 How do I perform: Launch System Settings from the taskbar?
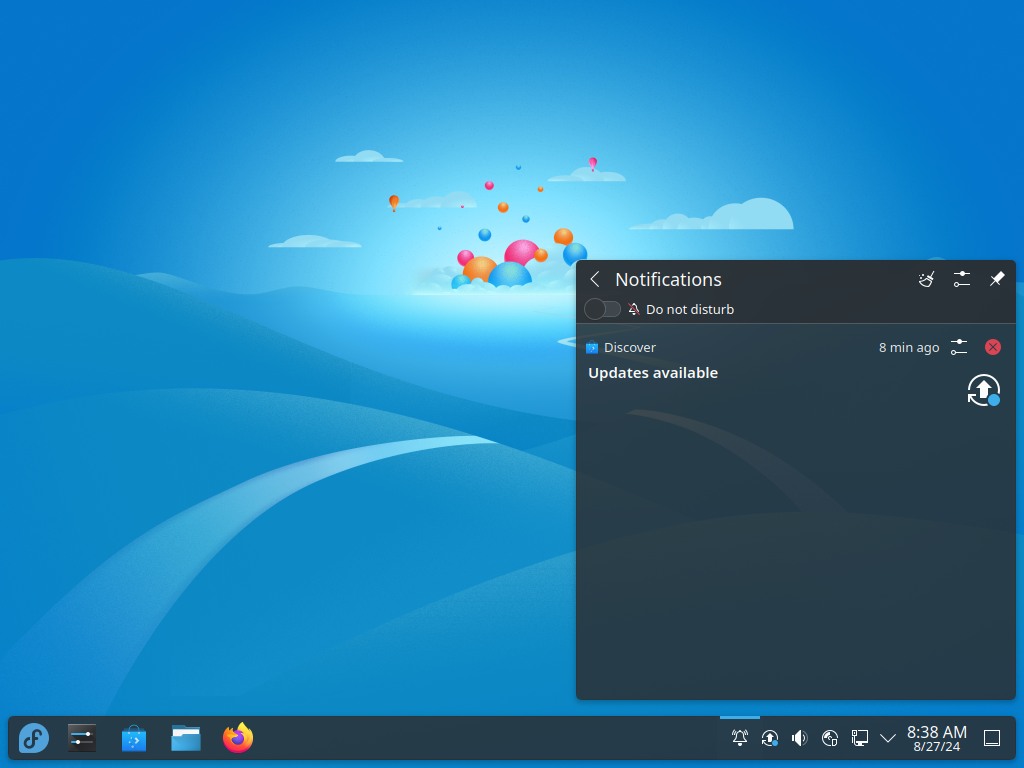coord(82,739)
